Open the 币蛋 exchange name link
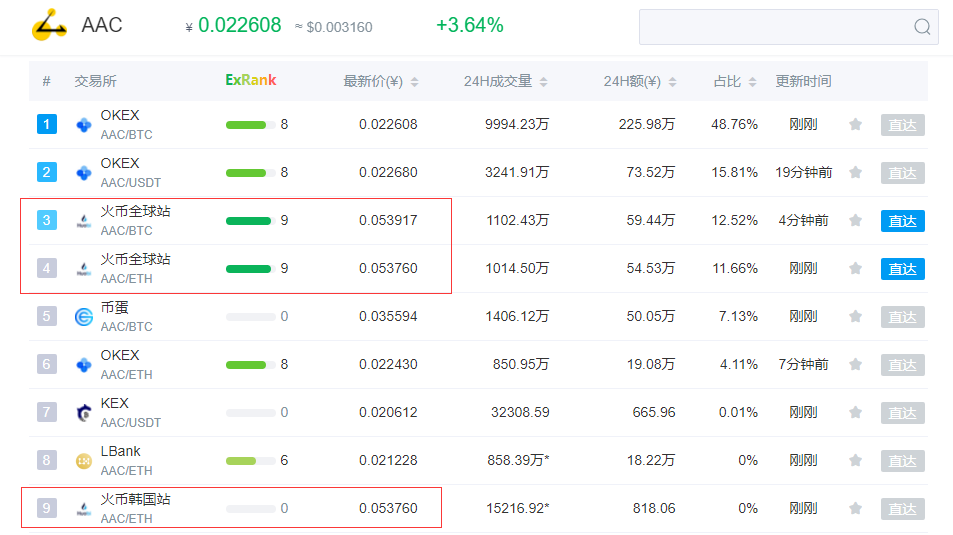This screenshot has width=953, height=535. [x=114, y=308]
